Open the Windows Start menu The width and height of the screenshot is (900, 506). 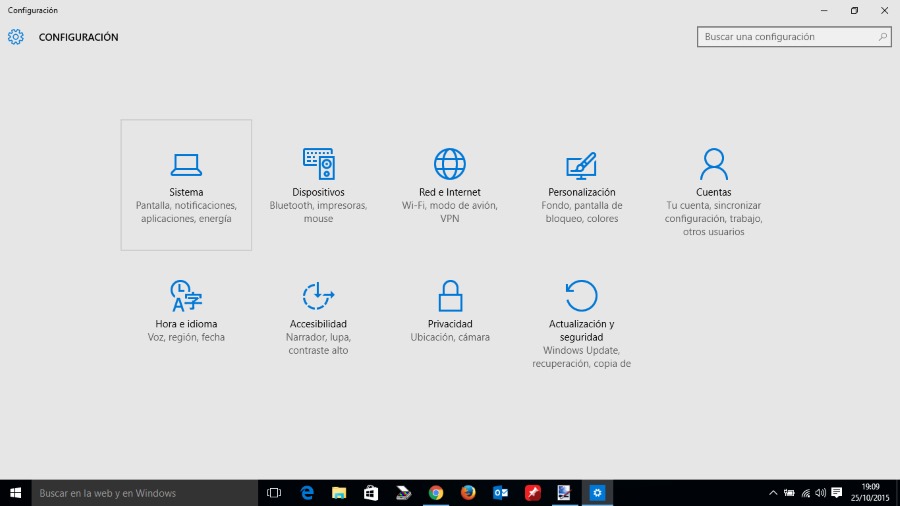tap(15, 493)
